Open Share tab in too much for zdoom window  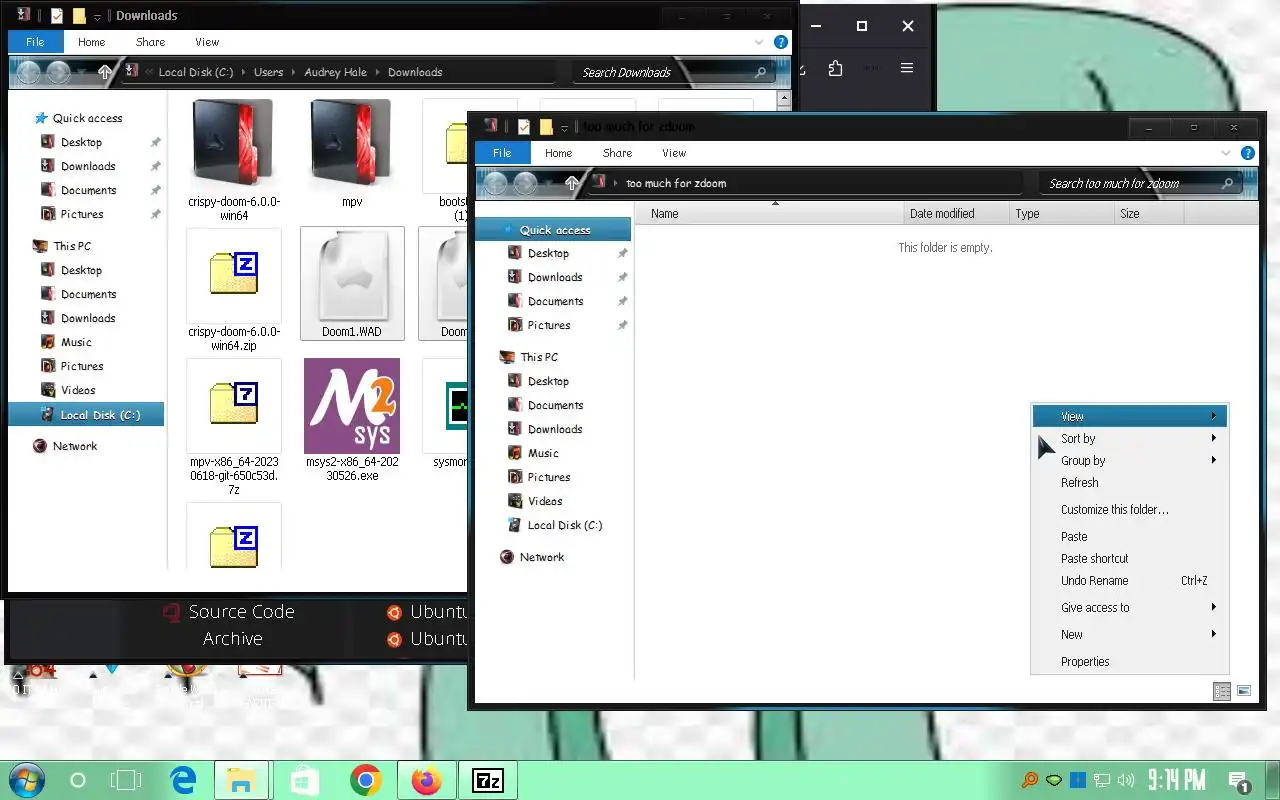[x=617, y=153]
